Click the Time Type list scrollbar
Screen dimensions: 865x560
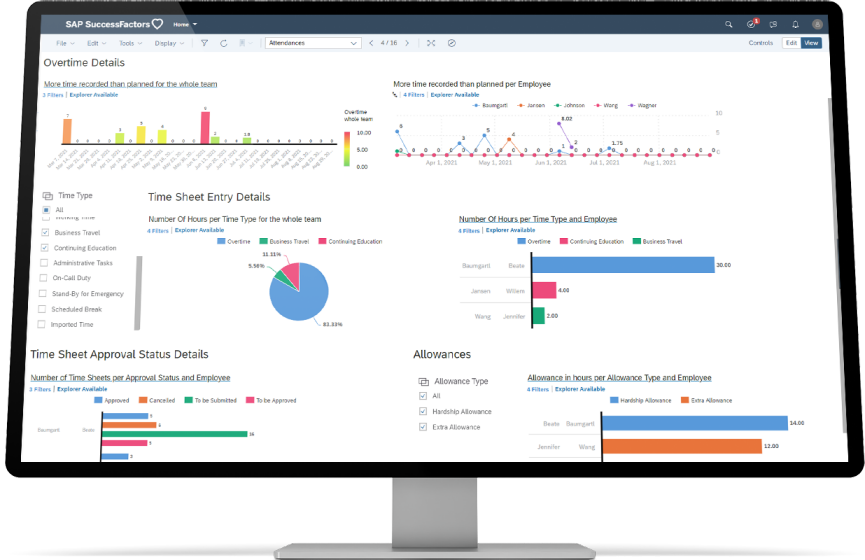(138, 290)
